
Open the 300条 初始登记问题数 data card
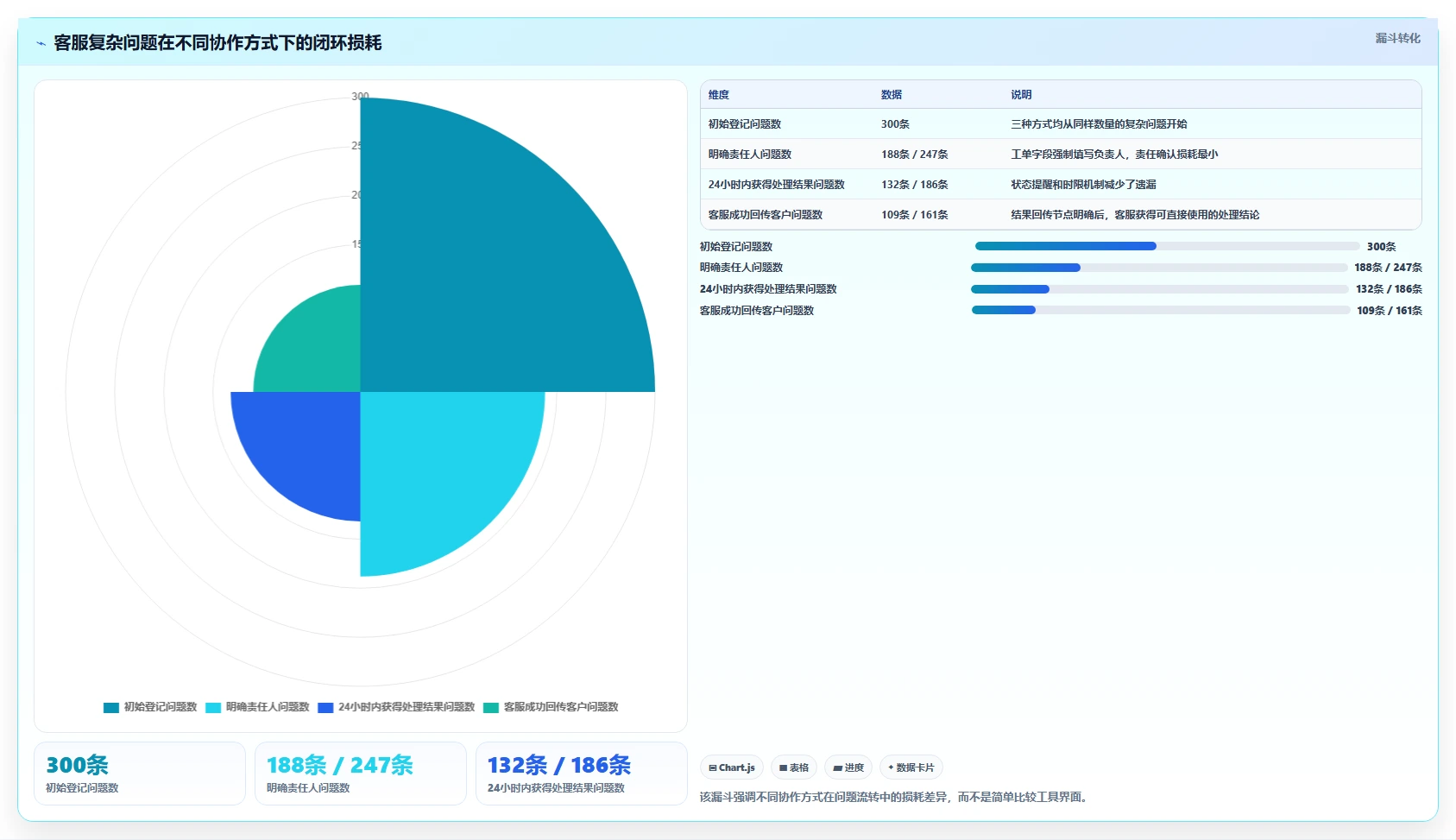click(x=140, y=774)
